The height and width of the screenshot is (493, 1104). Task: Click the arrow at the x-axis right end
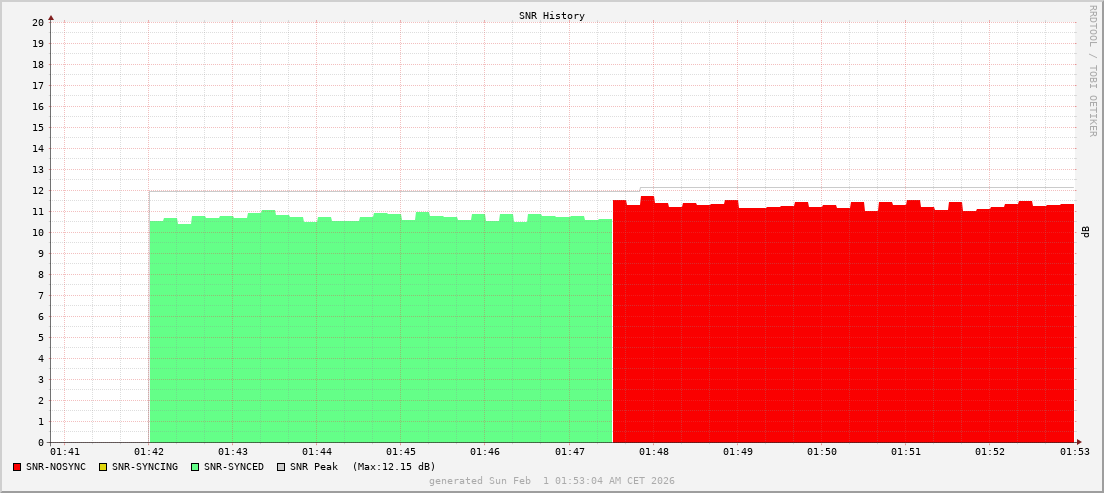coord(1078,442)
